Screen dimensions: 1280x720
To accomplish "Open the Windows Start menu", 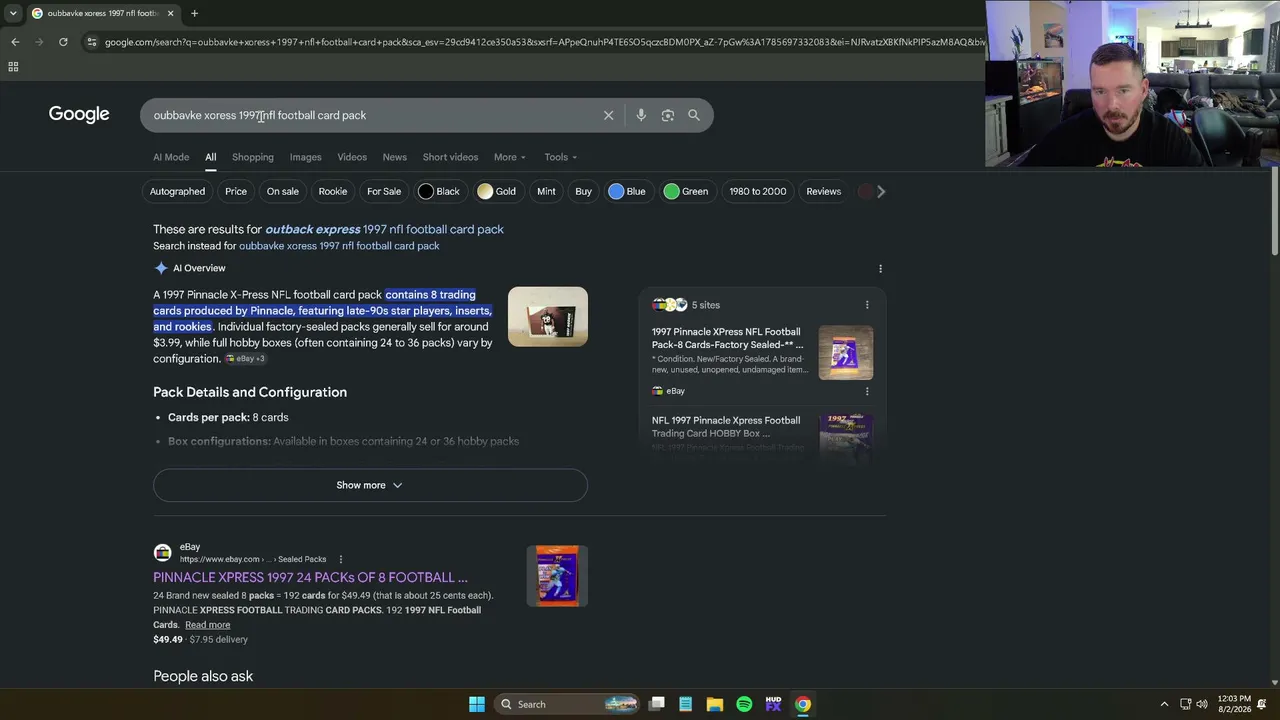I will (477, 704).
